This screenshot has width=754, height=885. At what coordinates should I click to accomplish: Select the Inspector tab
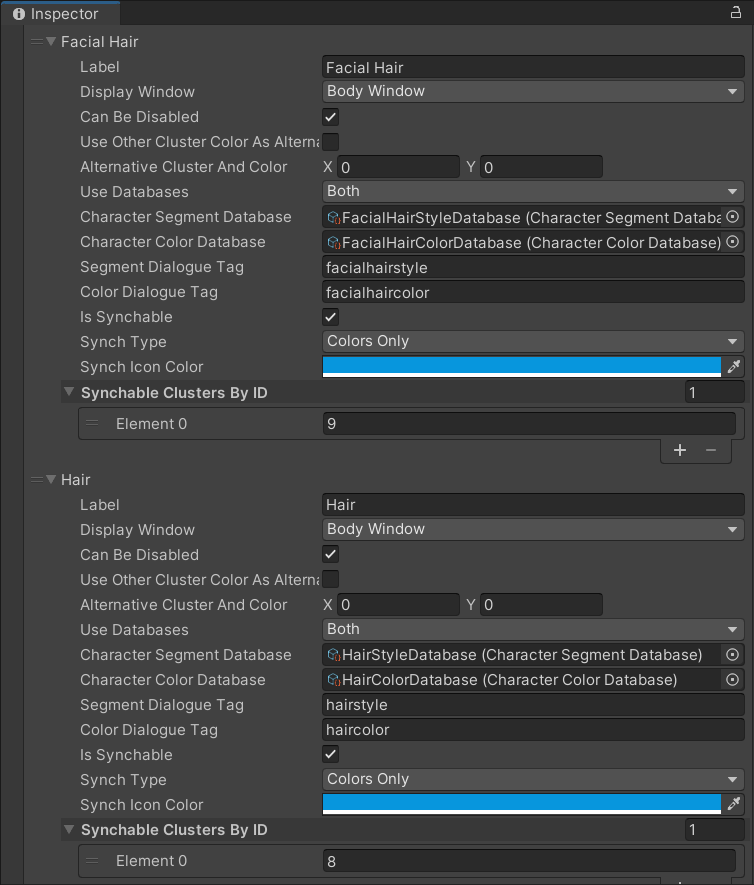click(x=60, y=14)
